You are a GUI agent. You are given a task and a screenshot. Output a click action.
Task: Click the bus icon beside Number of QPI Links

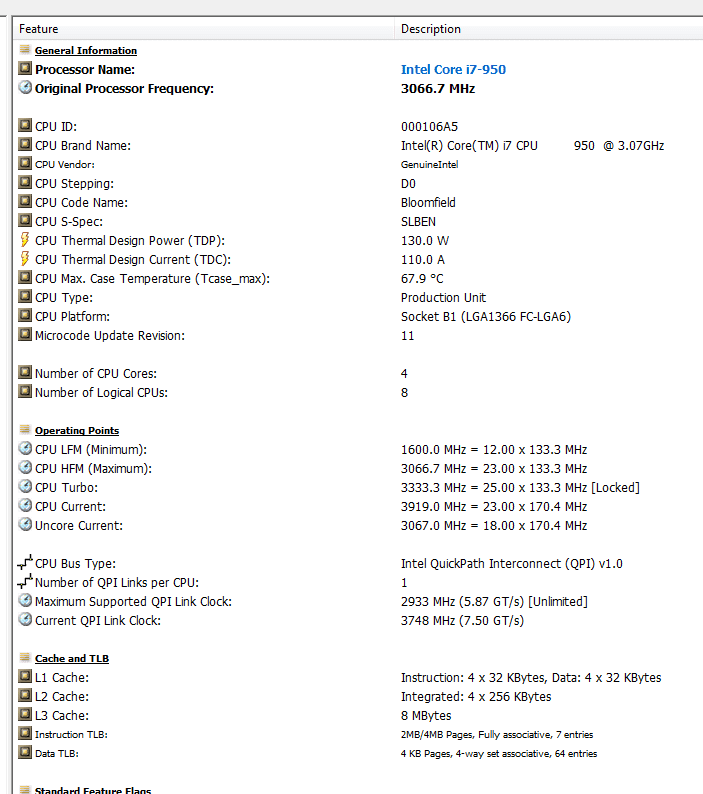pos(25,581)
